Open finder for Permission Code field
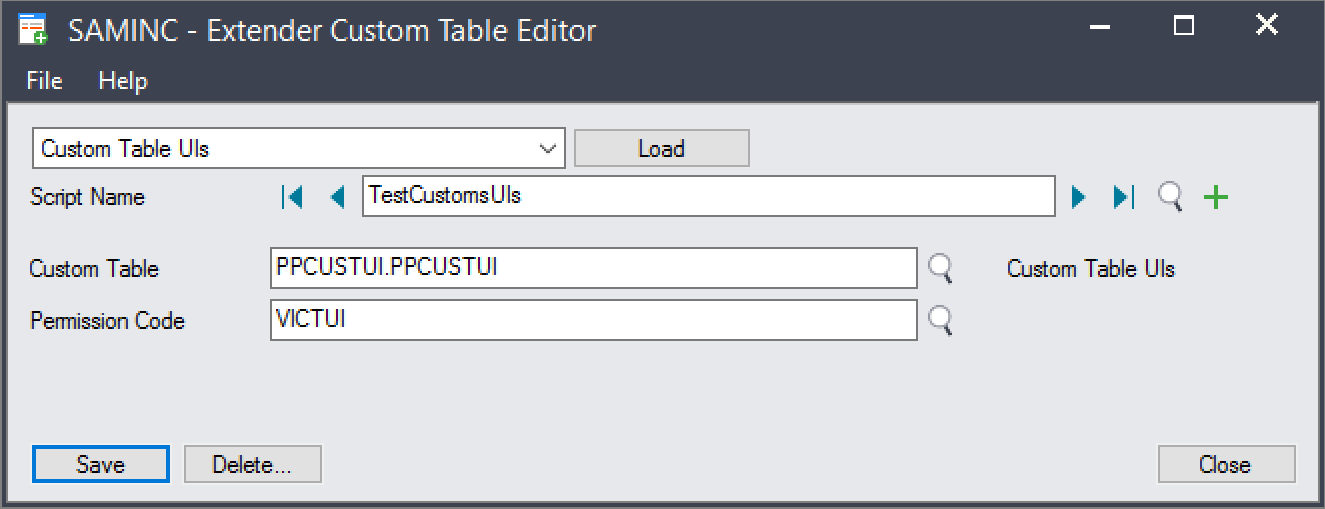This screenshot has height=509, width=1325. 940,319
